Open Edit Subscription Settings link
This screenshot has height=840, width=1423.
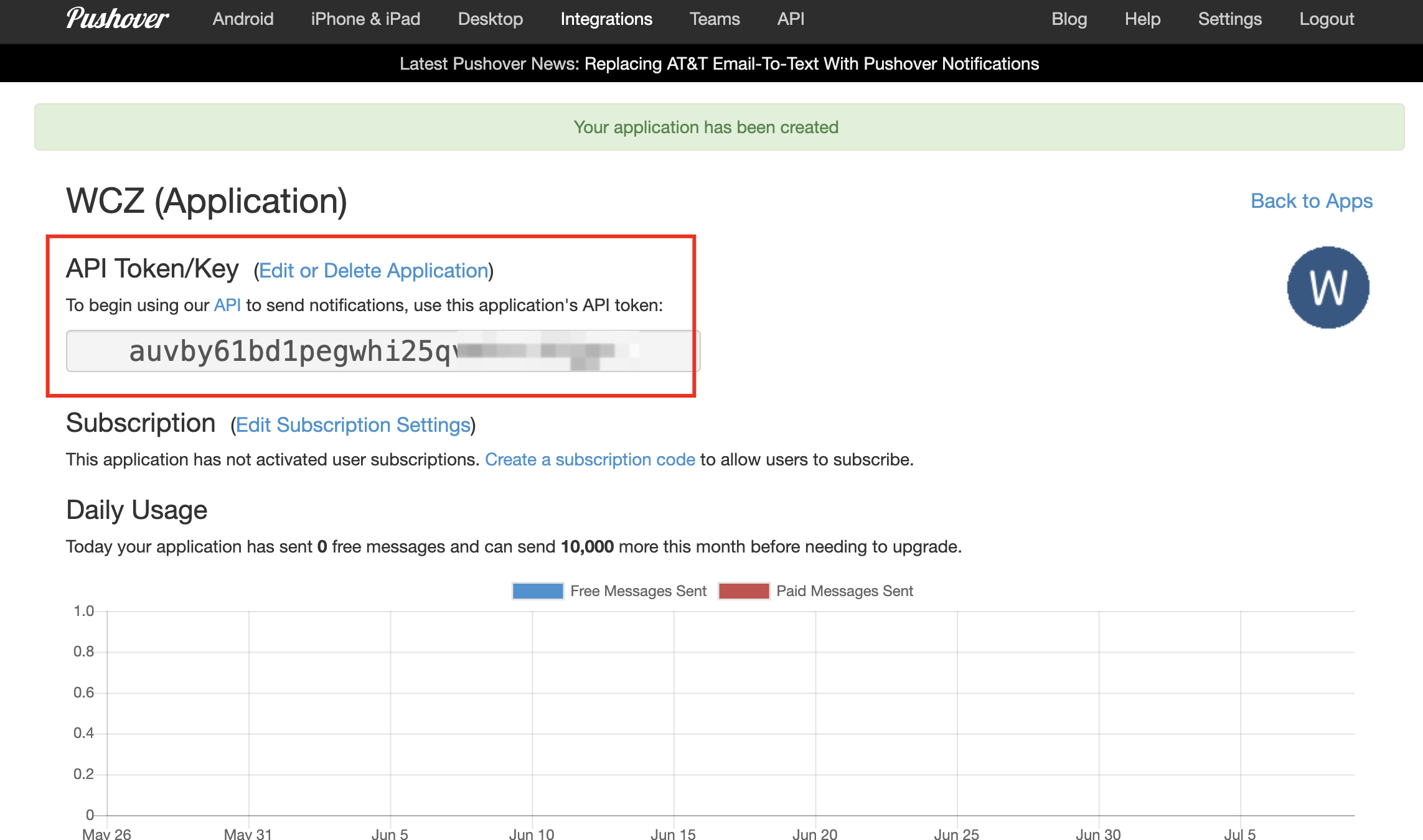pos(353,425)
